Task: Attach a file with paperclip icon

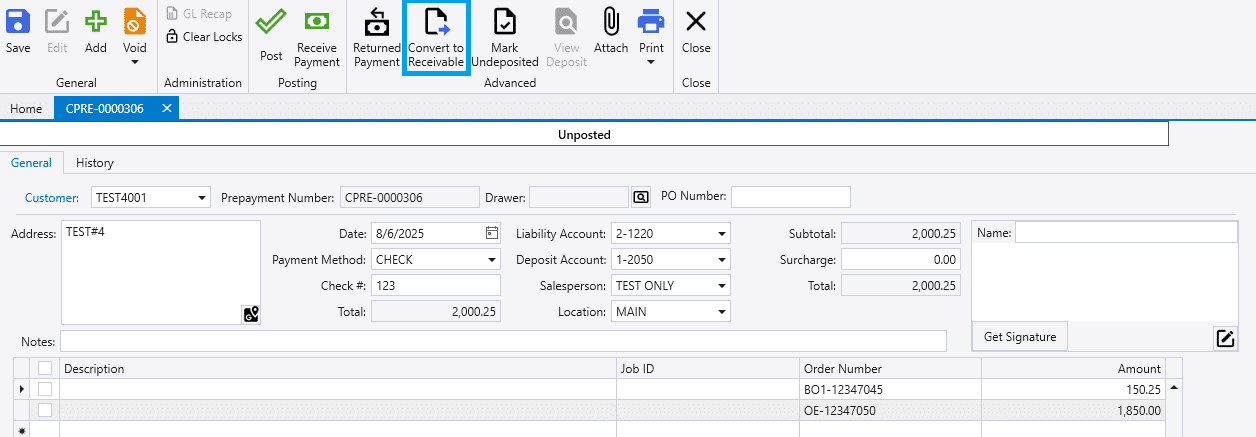Action: (x=611, y=31)
